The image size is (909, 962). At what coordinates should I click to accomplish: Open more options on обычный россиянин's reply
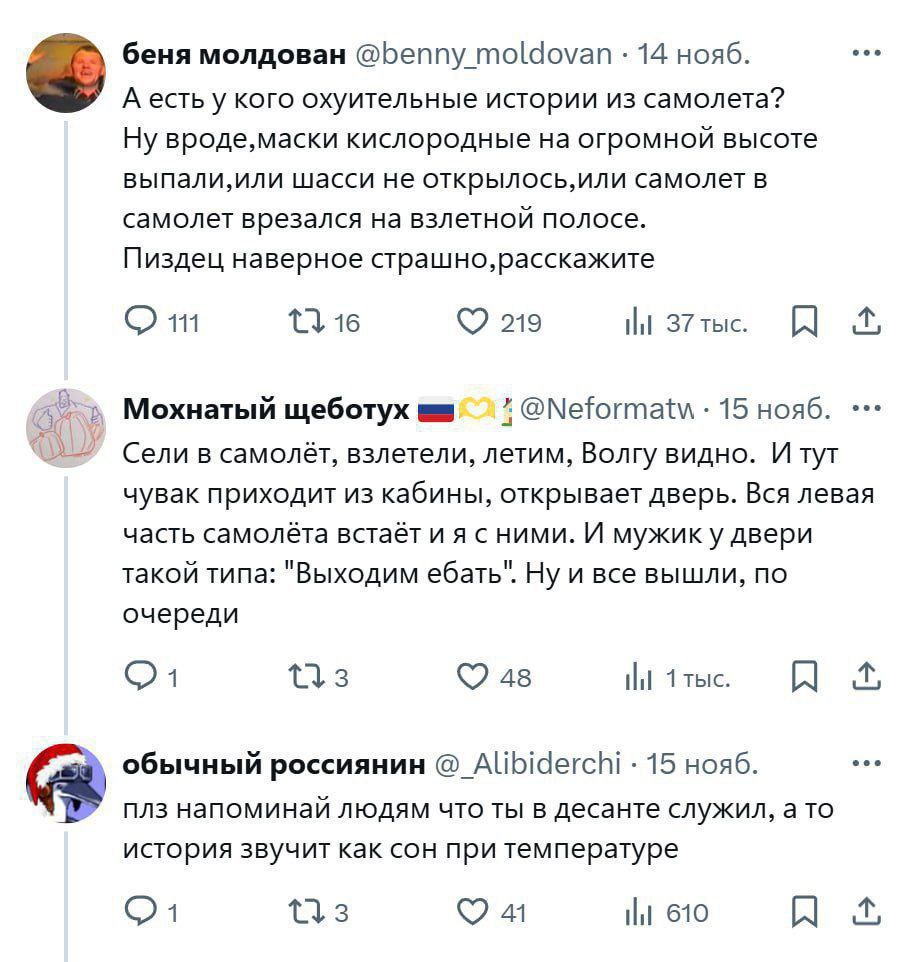(x=866, y=764)
